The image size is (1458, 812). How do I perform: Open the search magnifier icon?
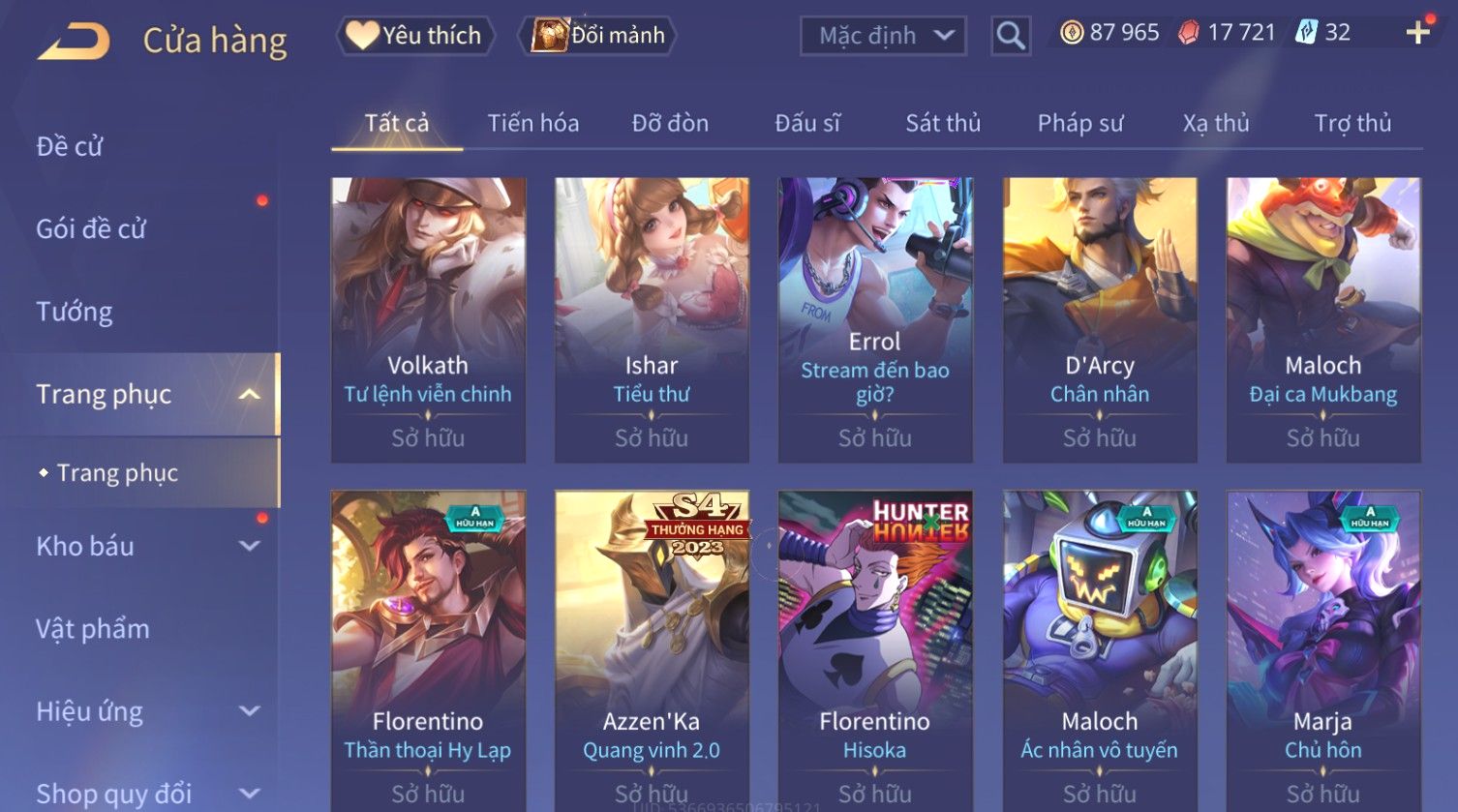[x=1011, y=37]
